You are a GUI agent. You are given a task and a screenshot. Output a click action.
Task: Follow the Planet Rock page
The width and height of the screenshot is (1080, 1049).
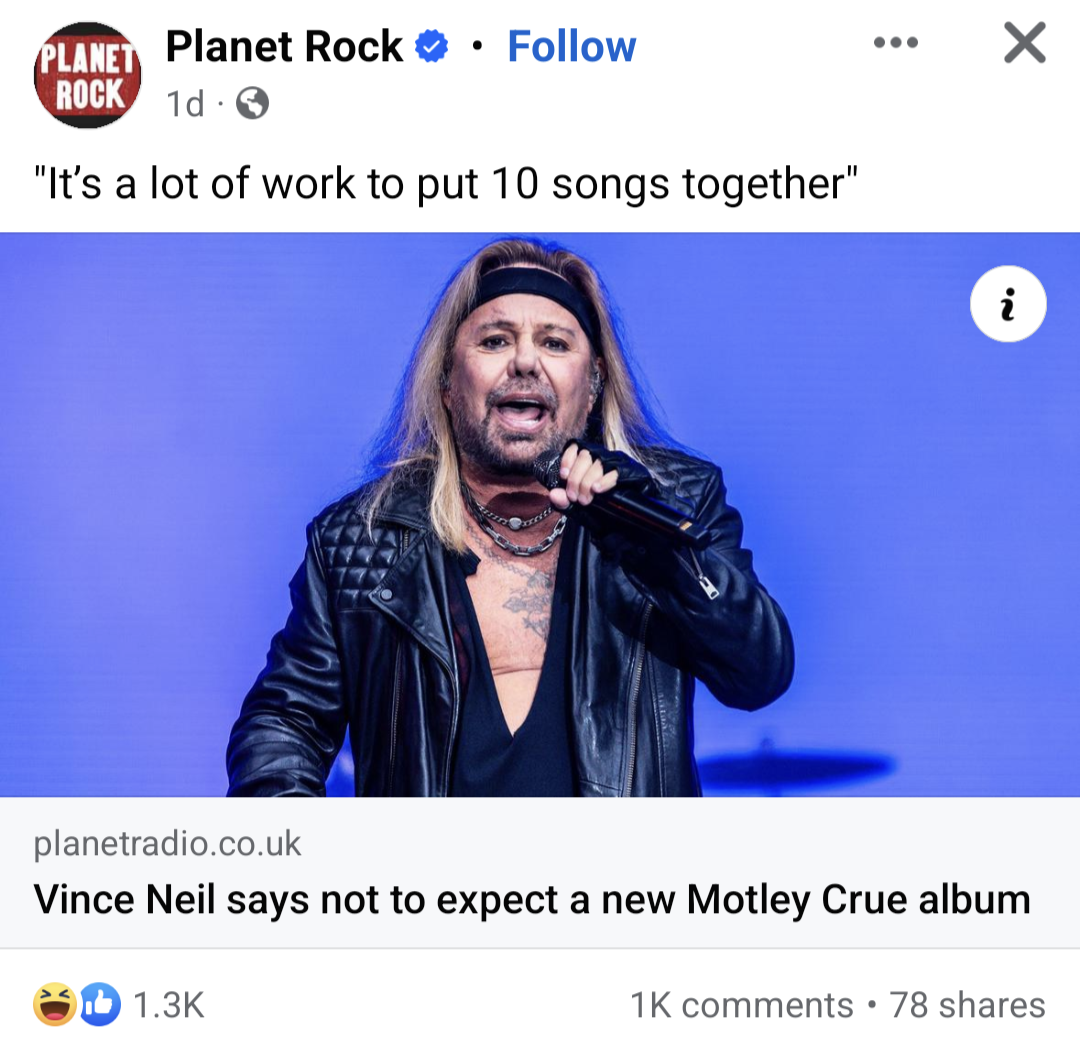coord(571,47)
